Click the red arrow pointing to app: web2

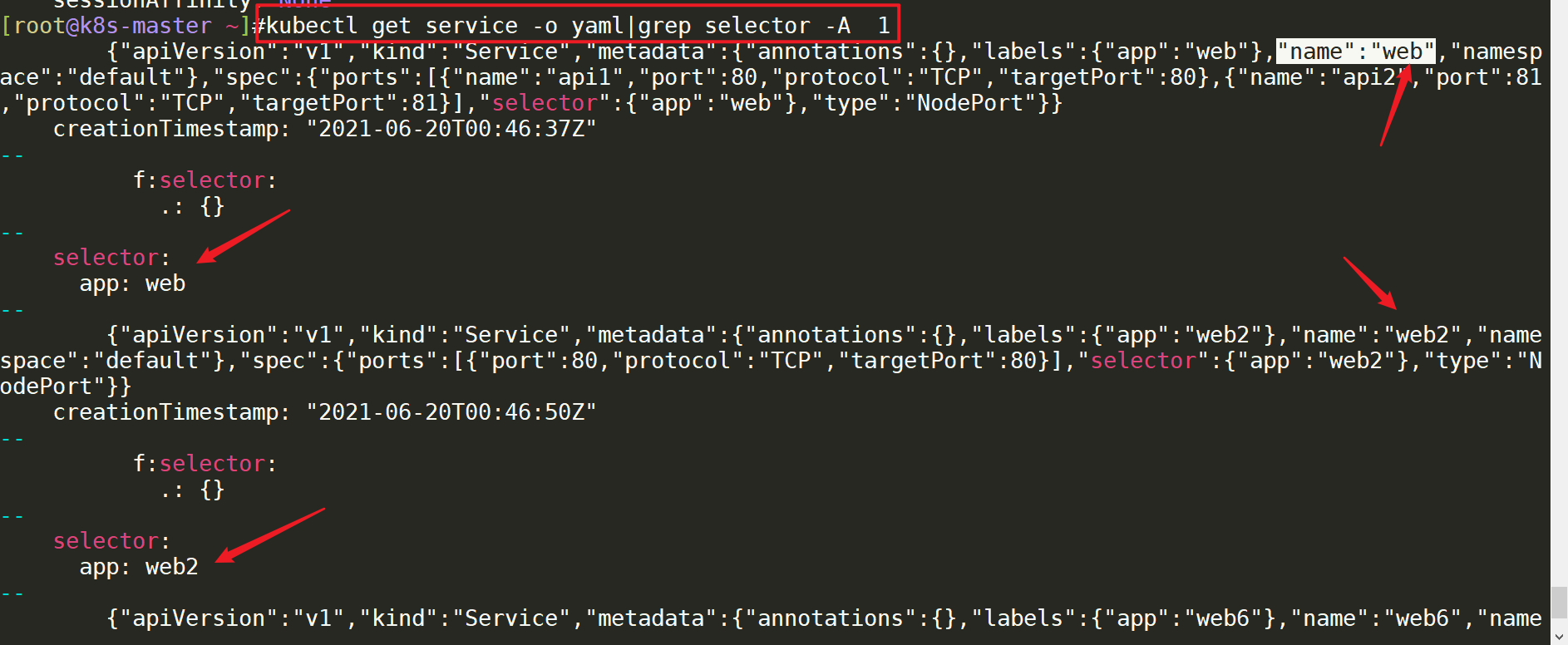[269, 535]
